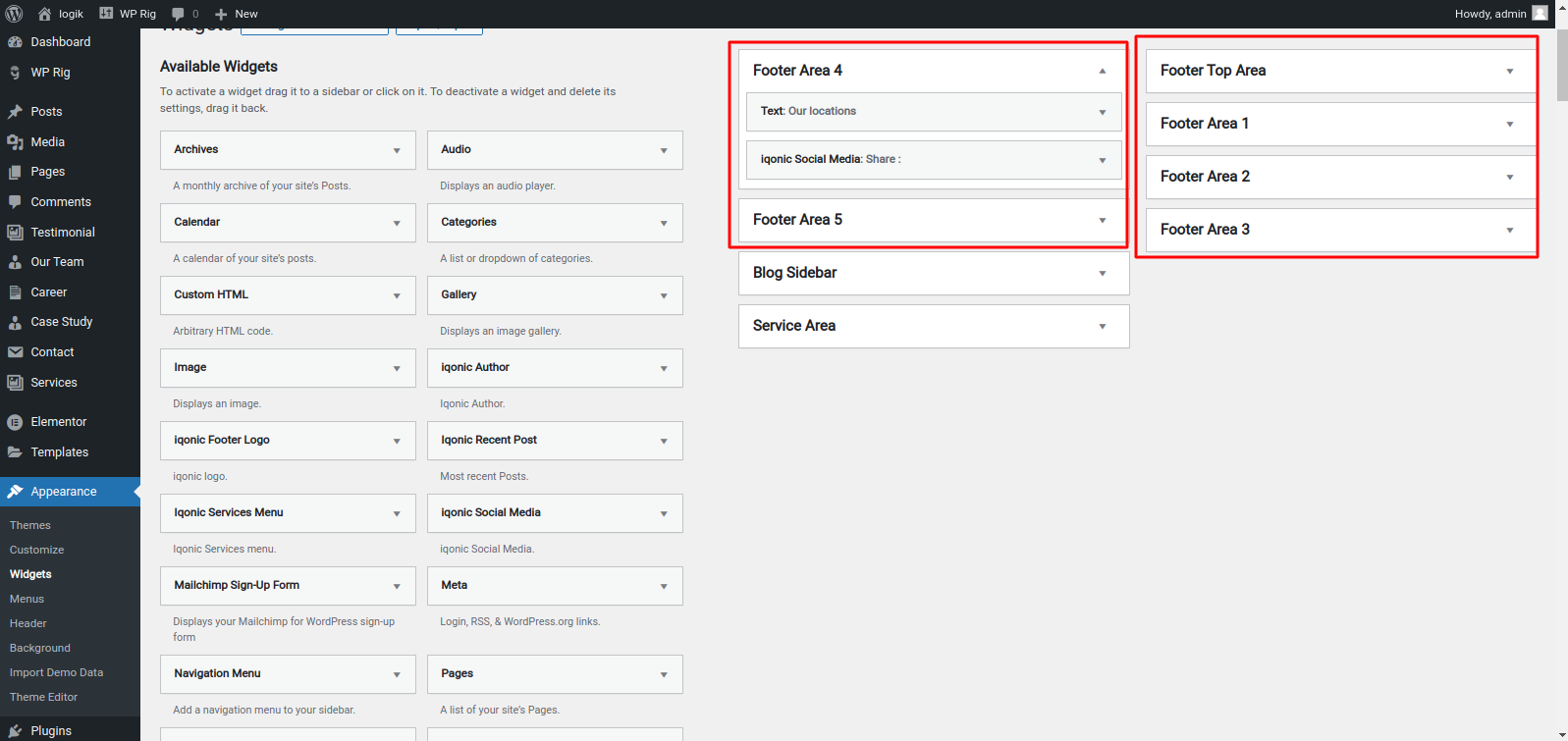
Task: Open the Archives widget dropdown arrow
Action: click(x=397, y=150)
